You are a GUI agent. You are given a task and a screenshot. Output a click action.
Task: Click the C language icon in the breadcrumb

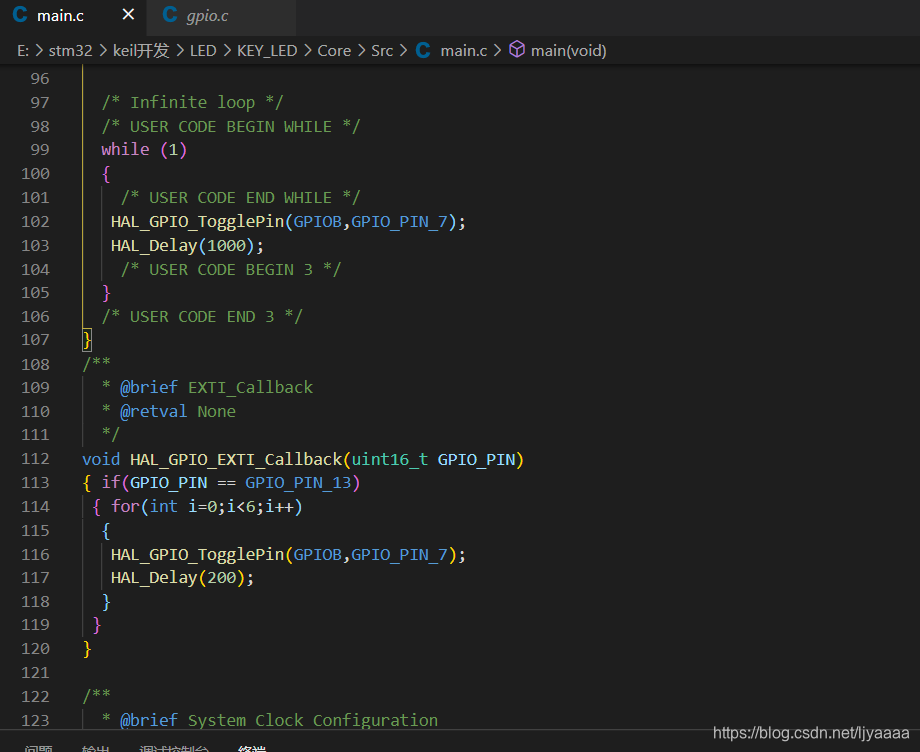pyautogui.click(x=423, y=50)
